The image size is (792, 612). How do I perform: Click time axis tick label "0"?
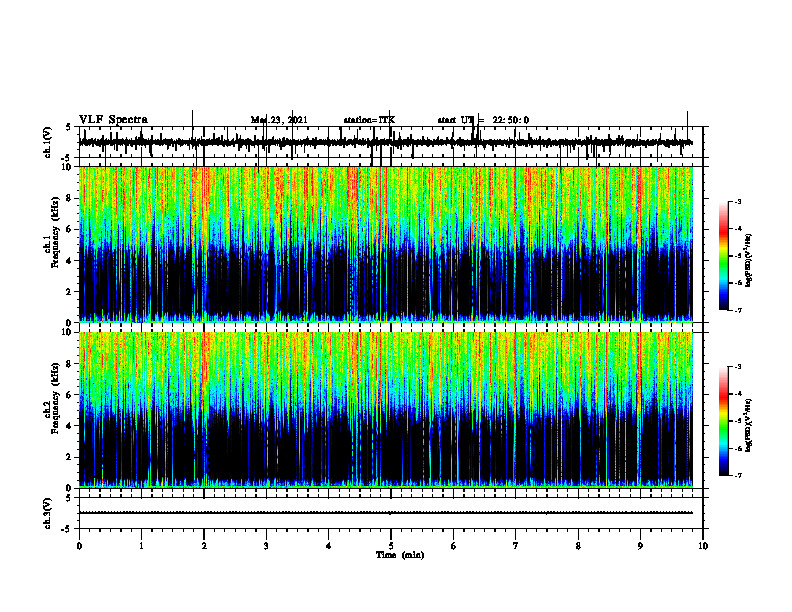79,546
